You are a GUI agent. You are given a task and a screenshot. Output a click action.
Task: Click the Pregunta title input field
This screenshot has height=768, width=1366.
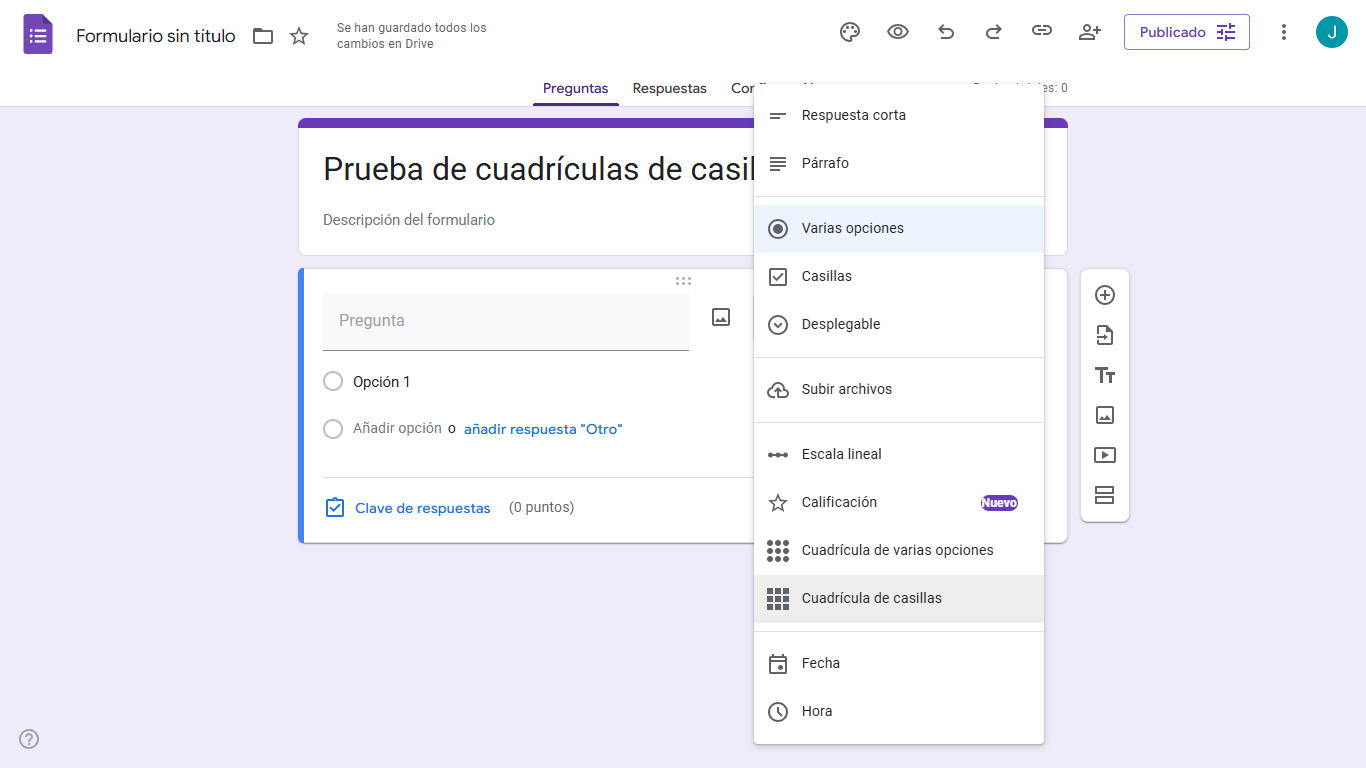point(505,321)
